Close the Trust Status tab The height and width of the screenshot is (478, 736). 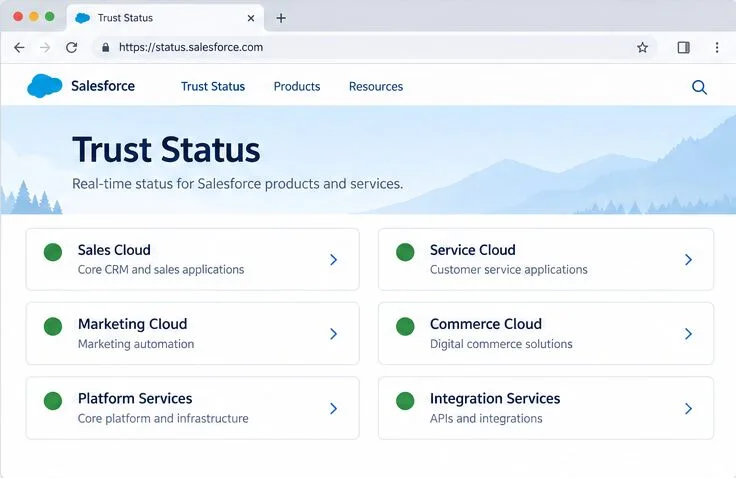click(251, 18)
